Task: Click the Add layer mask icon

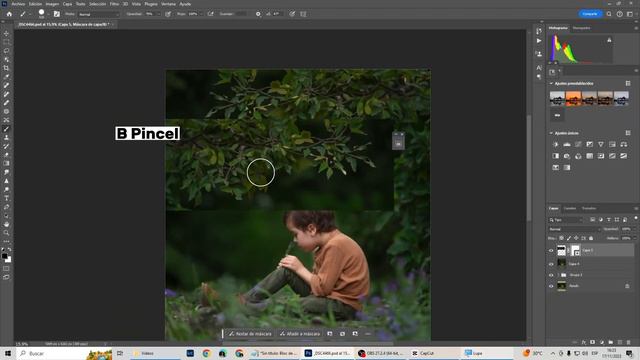Action: 593,342
